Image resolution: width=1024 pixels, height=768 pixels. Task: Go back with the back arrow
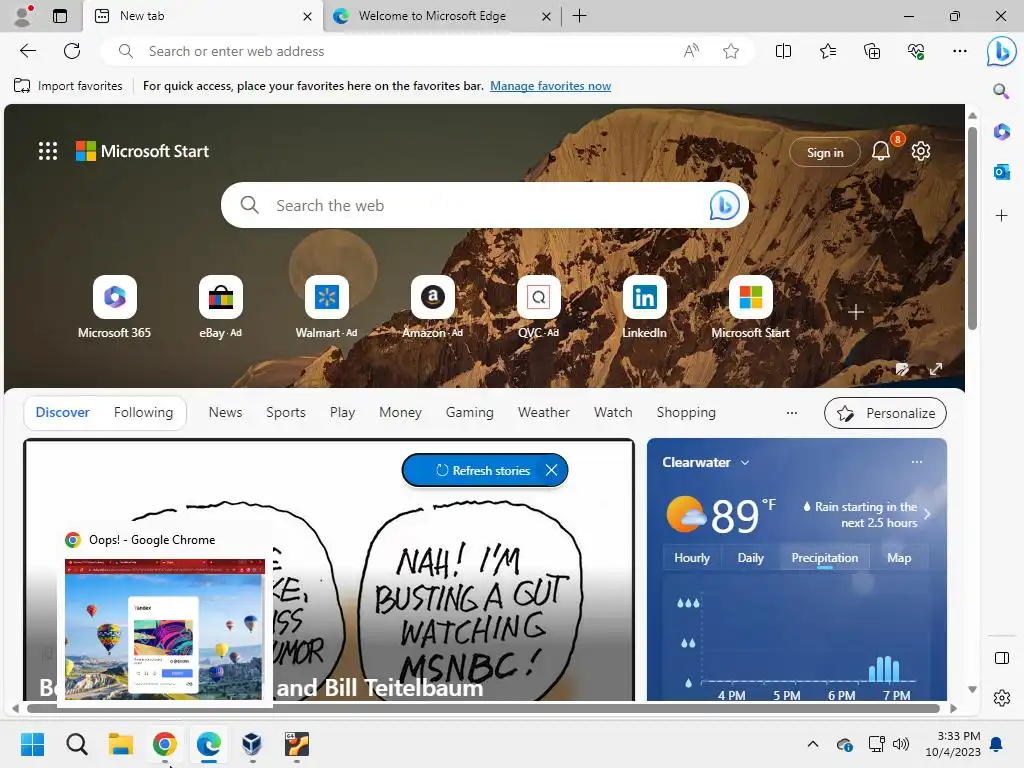27,51
